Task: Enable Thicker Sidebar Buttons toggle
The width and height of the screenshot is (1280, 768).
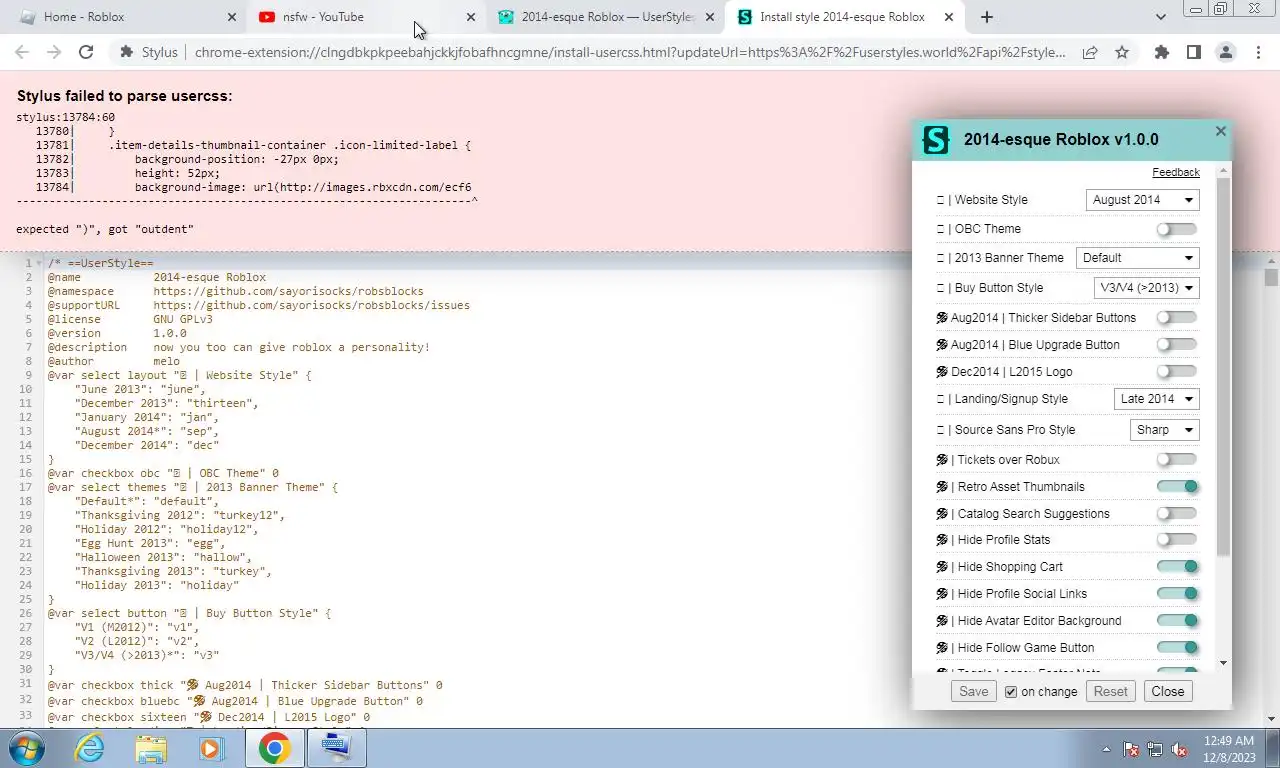Action: click(x=1177, y=317)
